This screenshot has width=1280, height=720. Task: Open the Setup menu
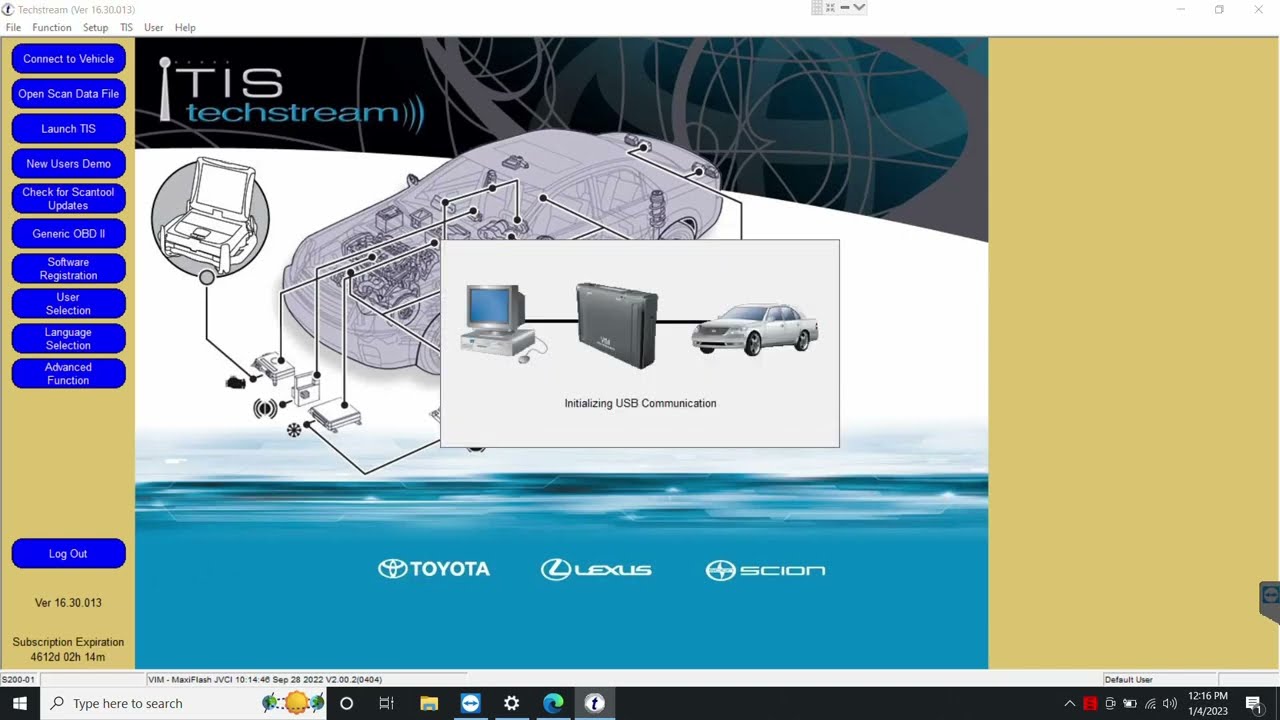pos(95,28)
